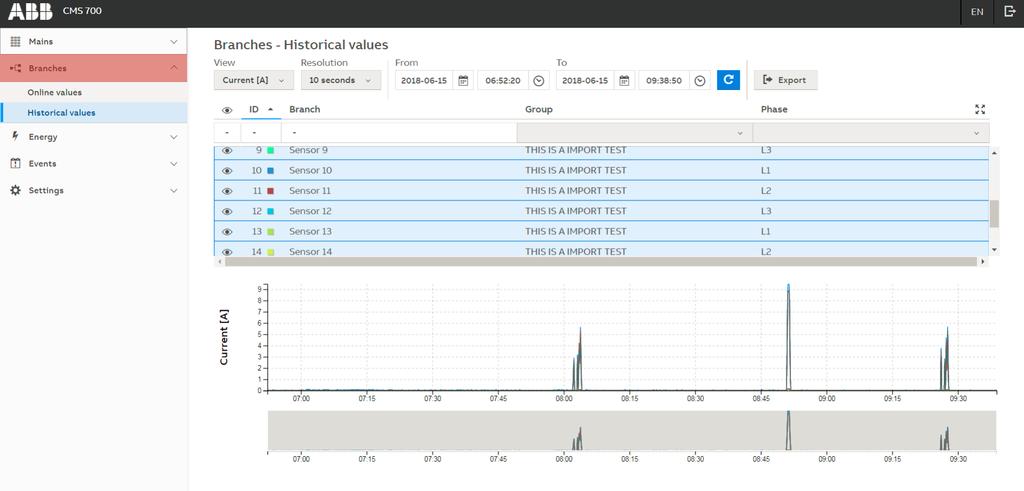Select the Sensor 10 row name
This screenshot has height=491, width=1024.
click(x=311, y=170)
